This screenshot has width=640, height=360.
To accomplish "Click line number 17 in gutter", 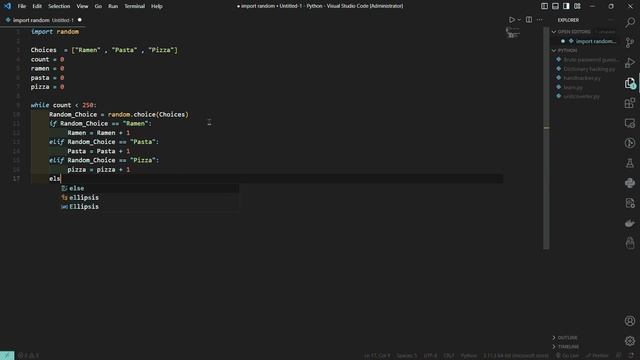I will [16, 178].
